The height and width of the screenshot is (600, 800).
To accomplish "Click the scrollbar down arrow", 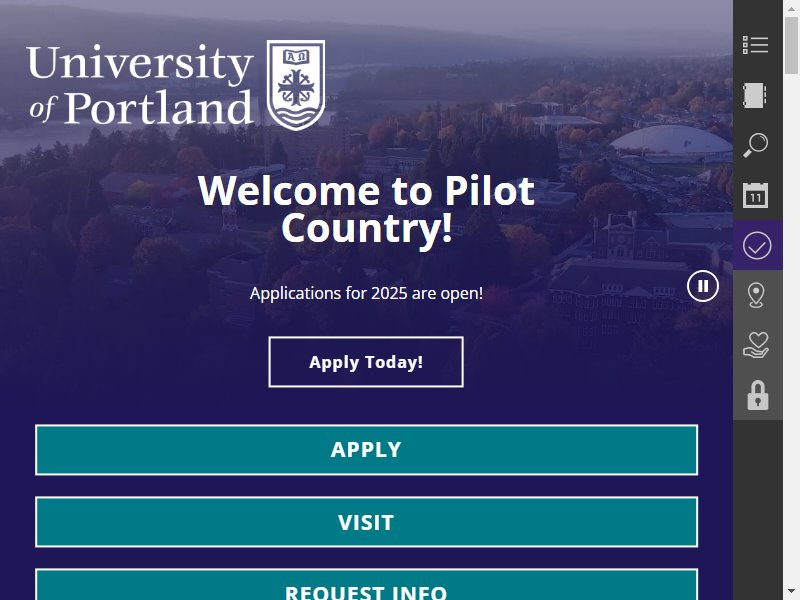I will [791, 592].
